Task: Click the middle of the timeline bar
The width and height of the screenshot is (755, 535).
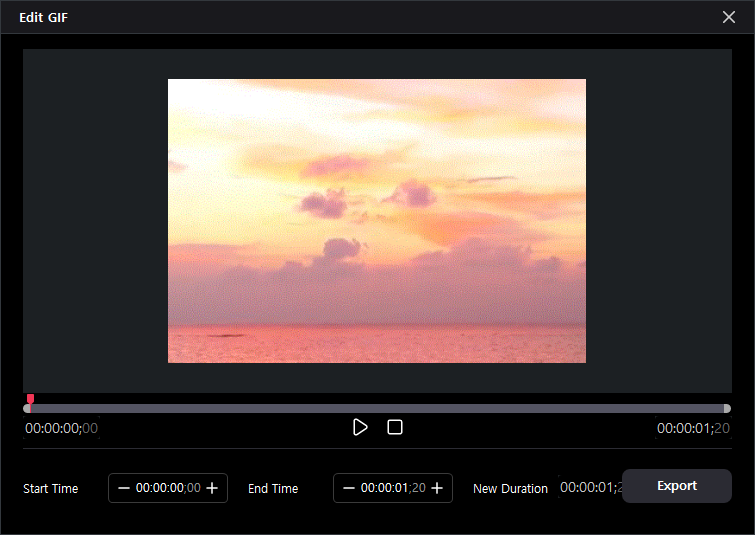Action: pos(377,408)
